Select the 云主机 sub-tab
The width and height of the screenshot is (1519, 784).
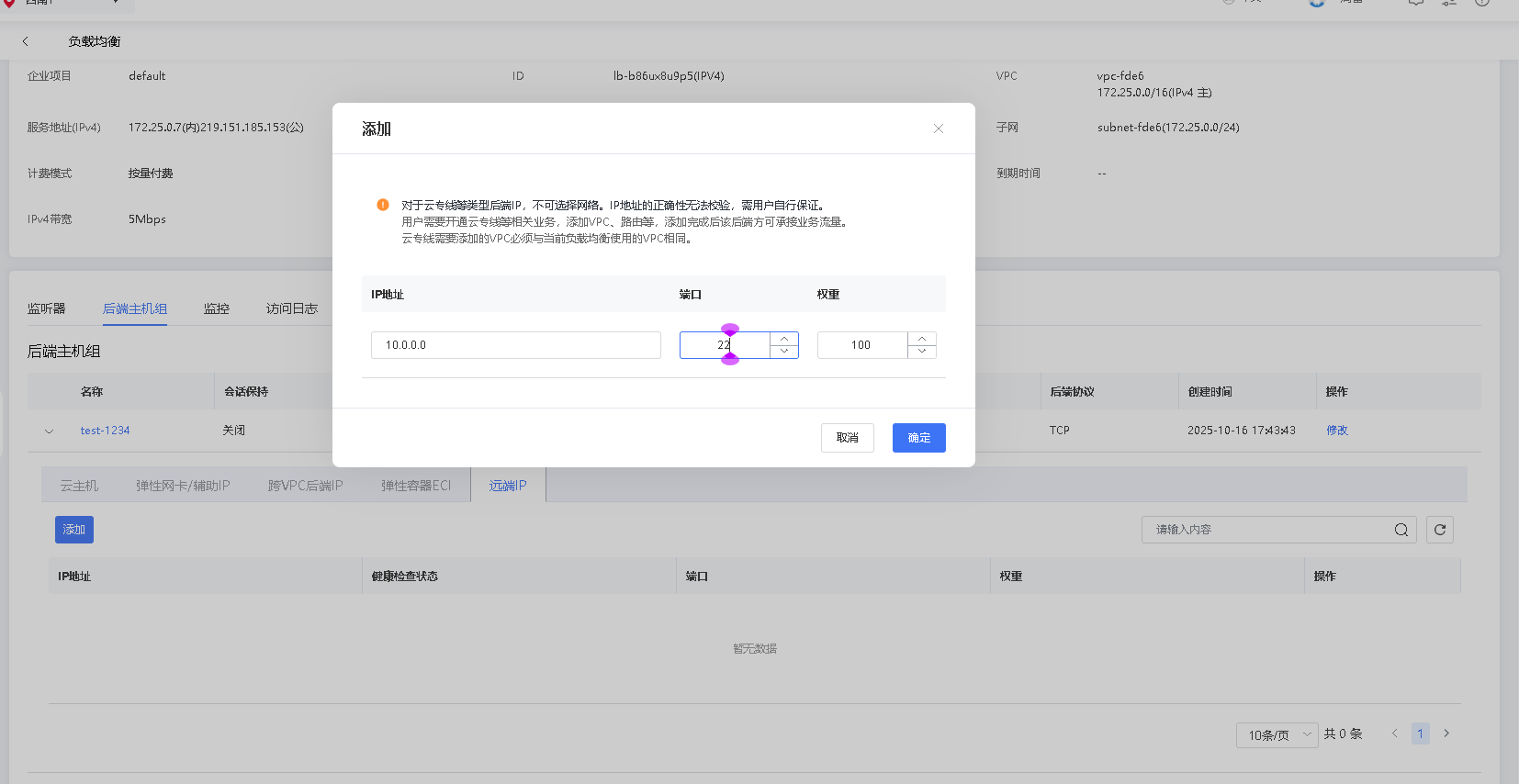click(x=79, y=486)
